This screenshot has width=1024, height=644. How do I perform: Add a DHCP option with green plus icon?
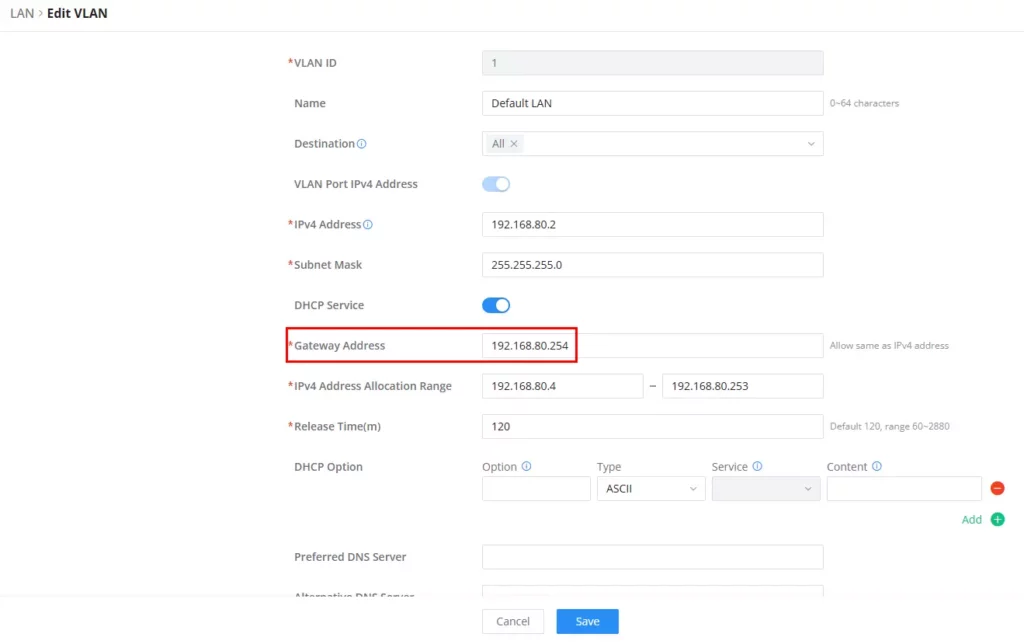click(997, 519)
